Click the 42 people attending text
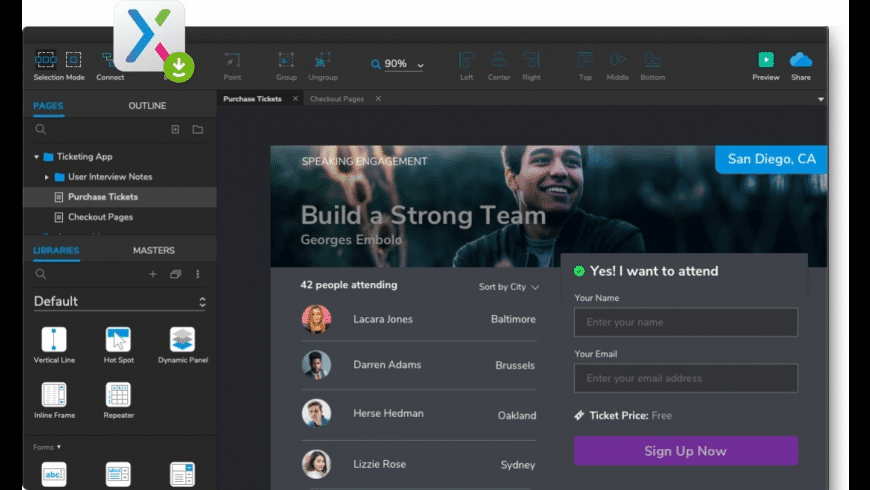 (x=349, y=285)
